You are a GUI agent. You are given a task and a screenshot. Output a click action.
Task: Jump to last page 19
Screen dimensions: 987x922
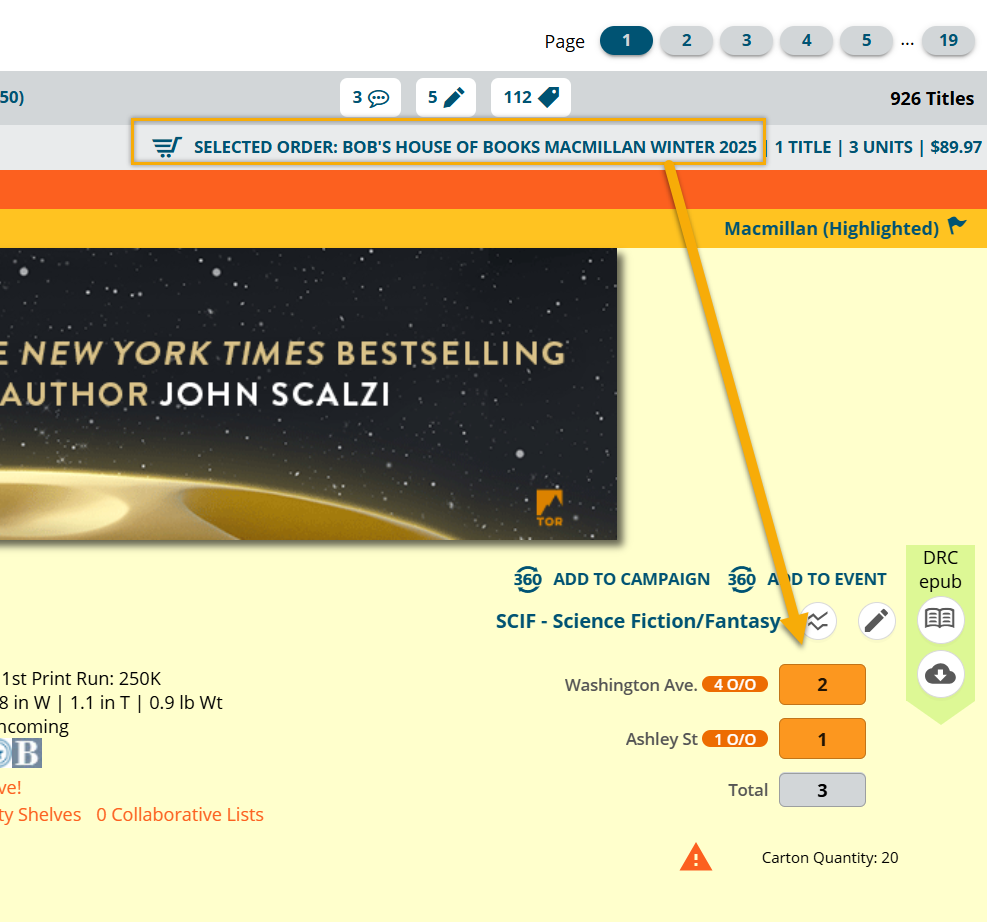948,41
